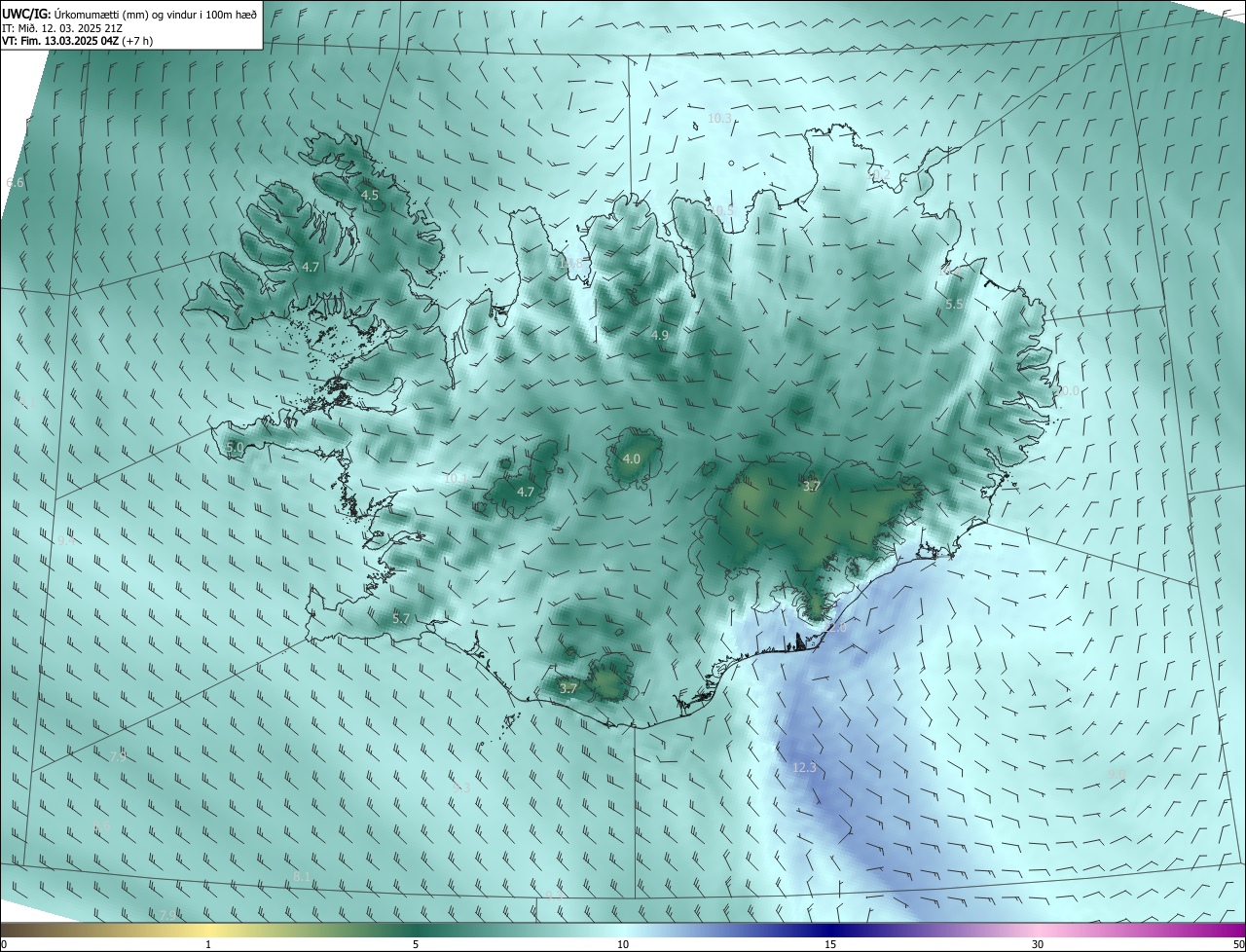1246x952 pixels.
Task: Click the map value label '5.7'
Action: coord(401,619)
